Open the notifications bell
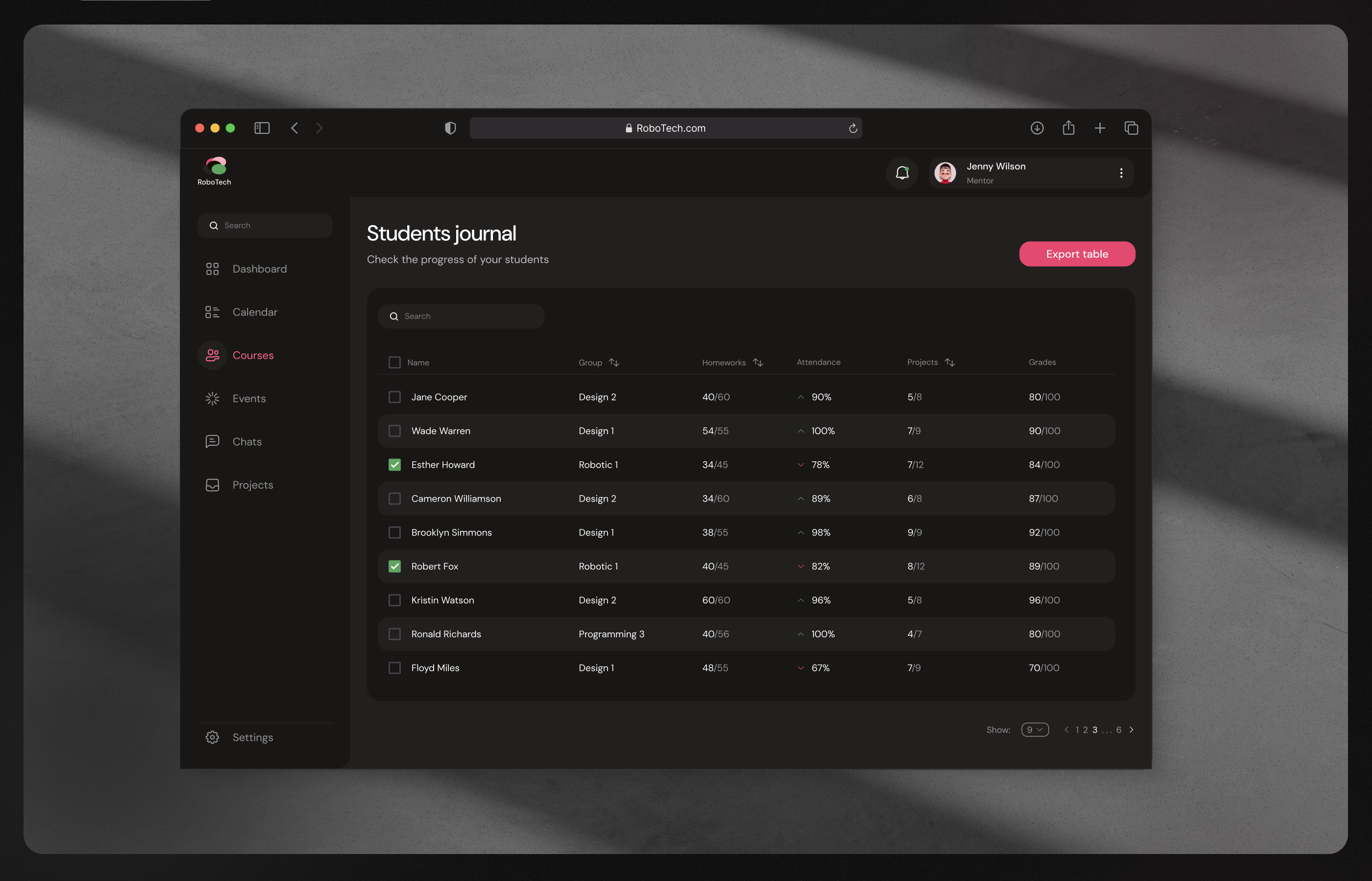Viewport: 1372px width, 881px height. point(902,173)
